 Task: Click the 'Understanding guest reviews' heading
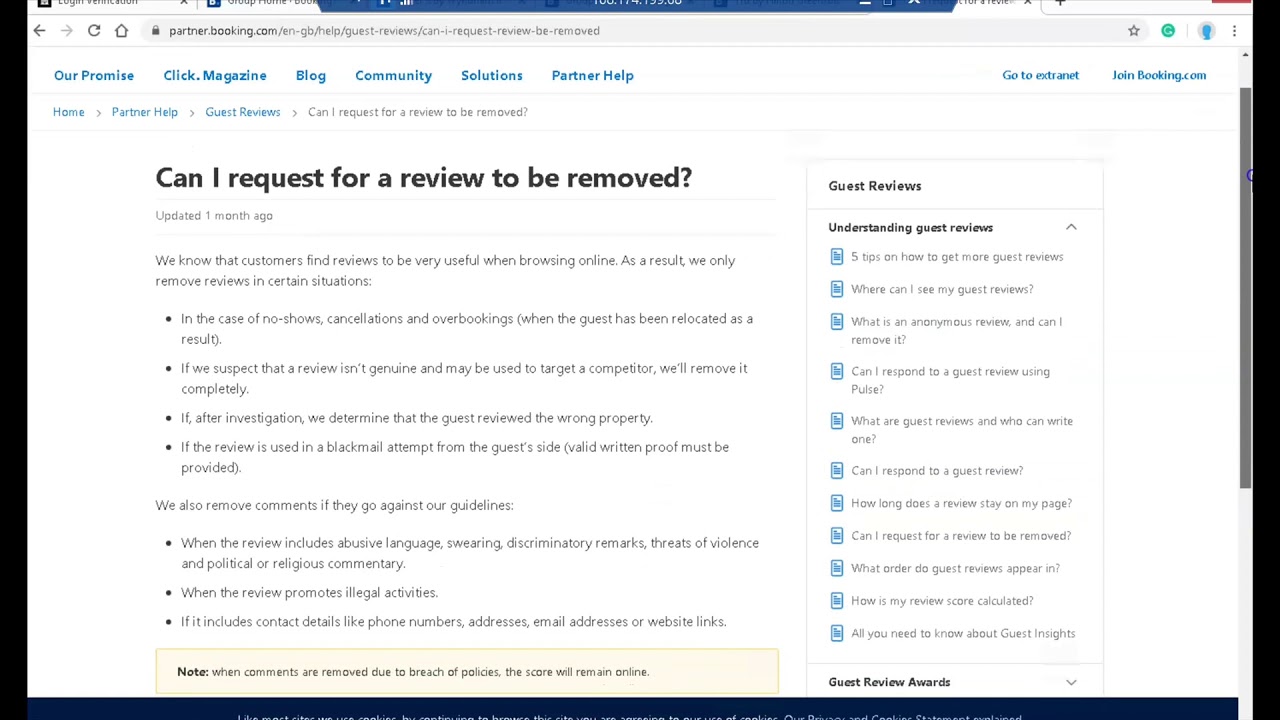pos(910,227)
